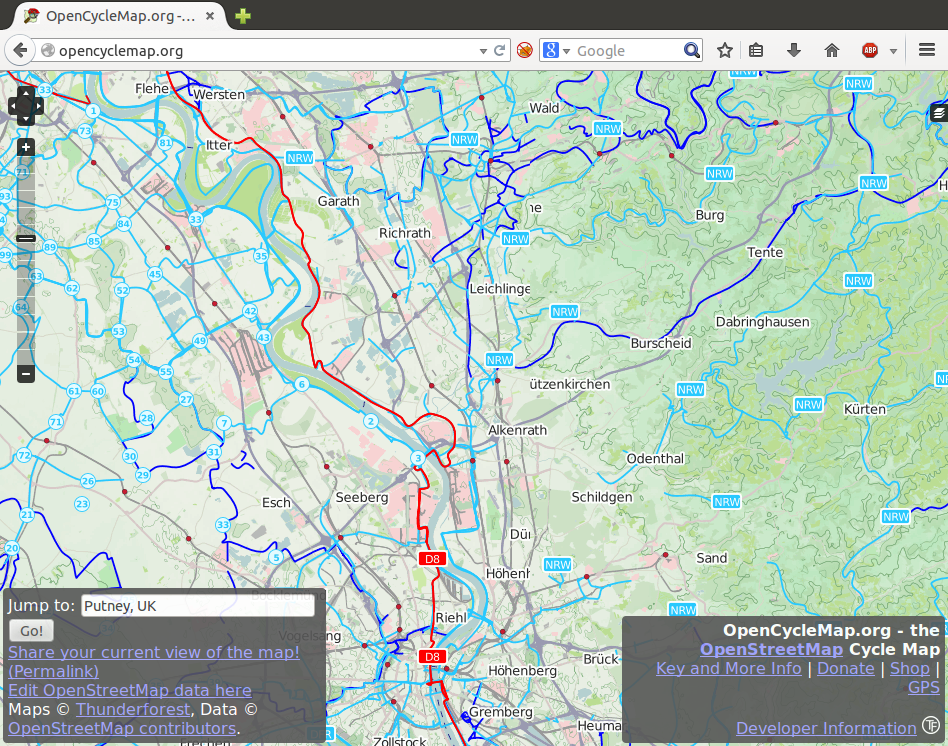This screenshot has width=948, height=746.
Task: Focus the Jump to input field
Action: coord(198,606)
